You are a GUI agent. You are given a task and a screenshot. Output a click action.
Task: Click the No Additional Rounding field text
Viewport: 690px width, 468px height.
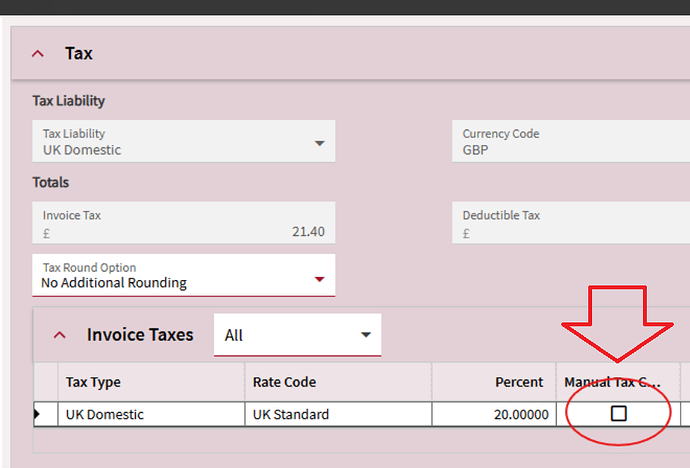114,283
